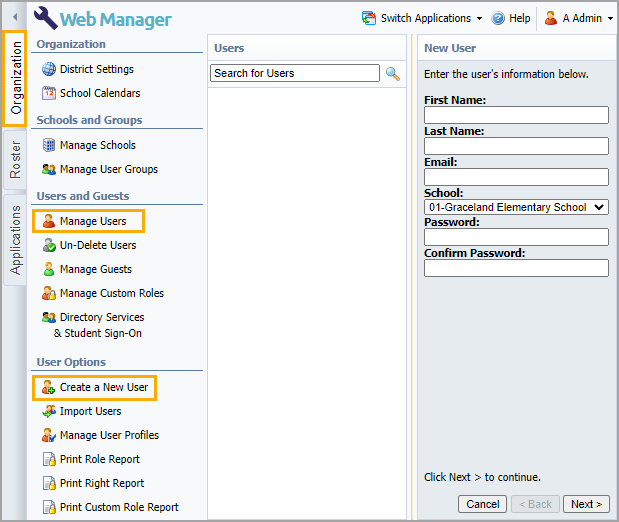
Task: Click the Cancel button
Action: [482, 504]
